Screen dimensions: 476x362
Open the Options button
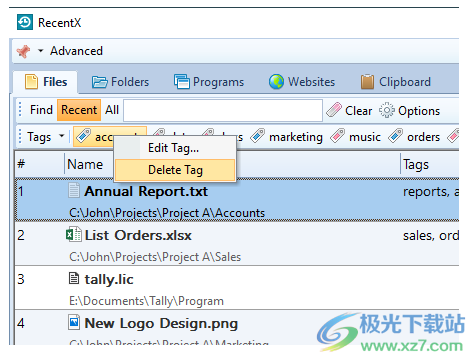click(x=409, y=110)
